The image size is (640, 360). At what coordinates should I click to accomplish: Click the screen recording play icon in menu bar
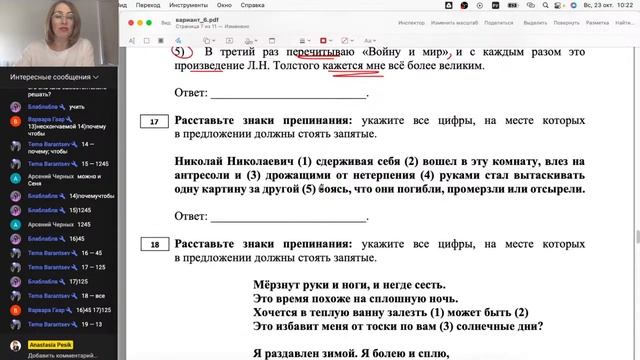tap(480, 5)
